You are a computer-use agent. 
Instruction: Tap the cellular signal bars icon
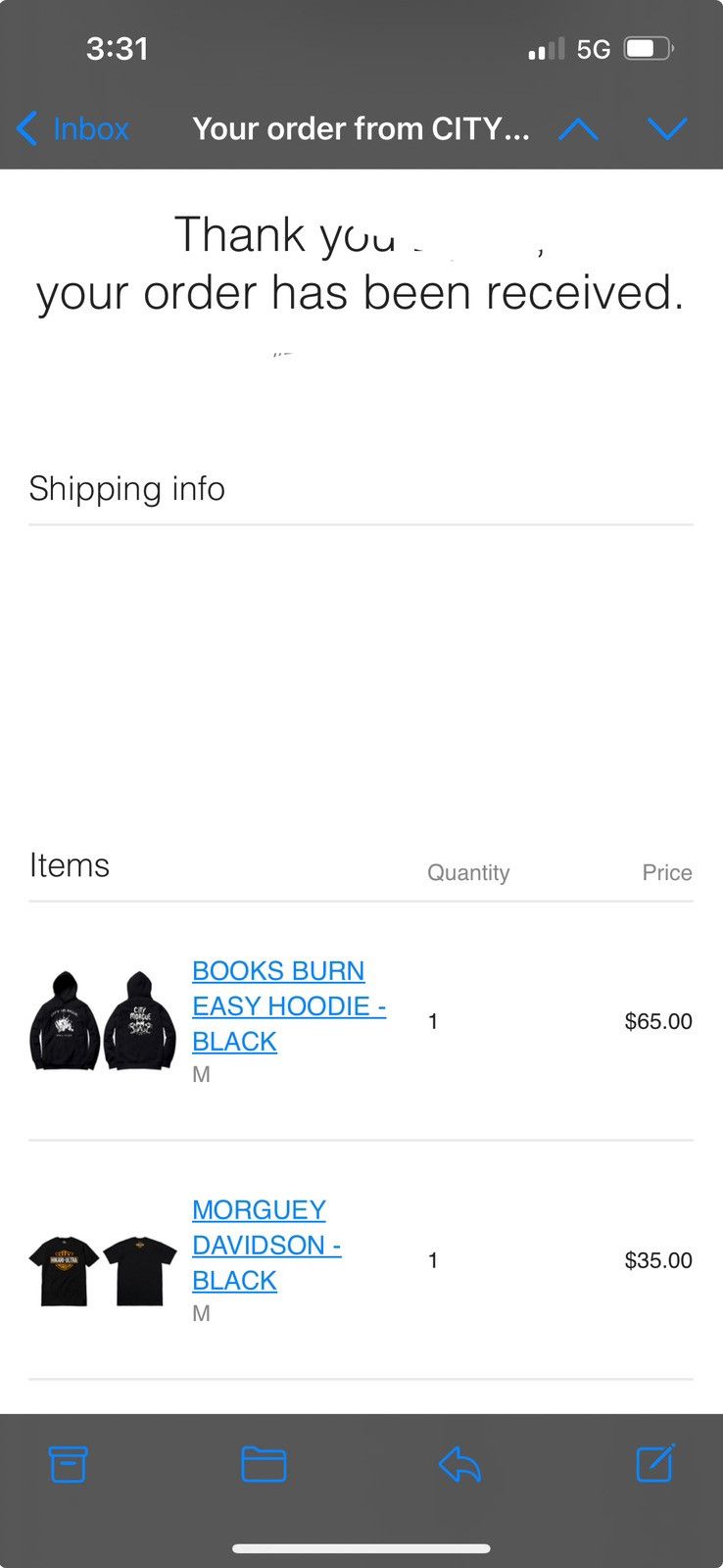click(546, 48)
